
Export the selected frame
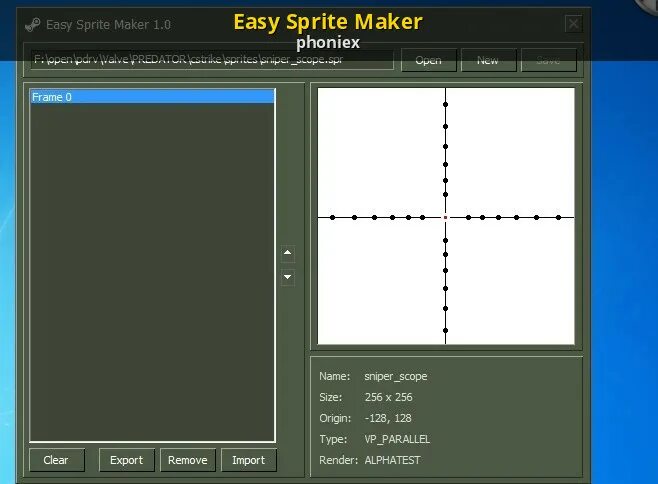coord(127,460)
